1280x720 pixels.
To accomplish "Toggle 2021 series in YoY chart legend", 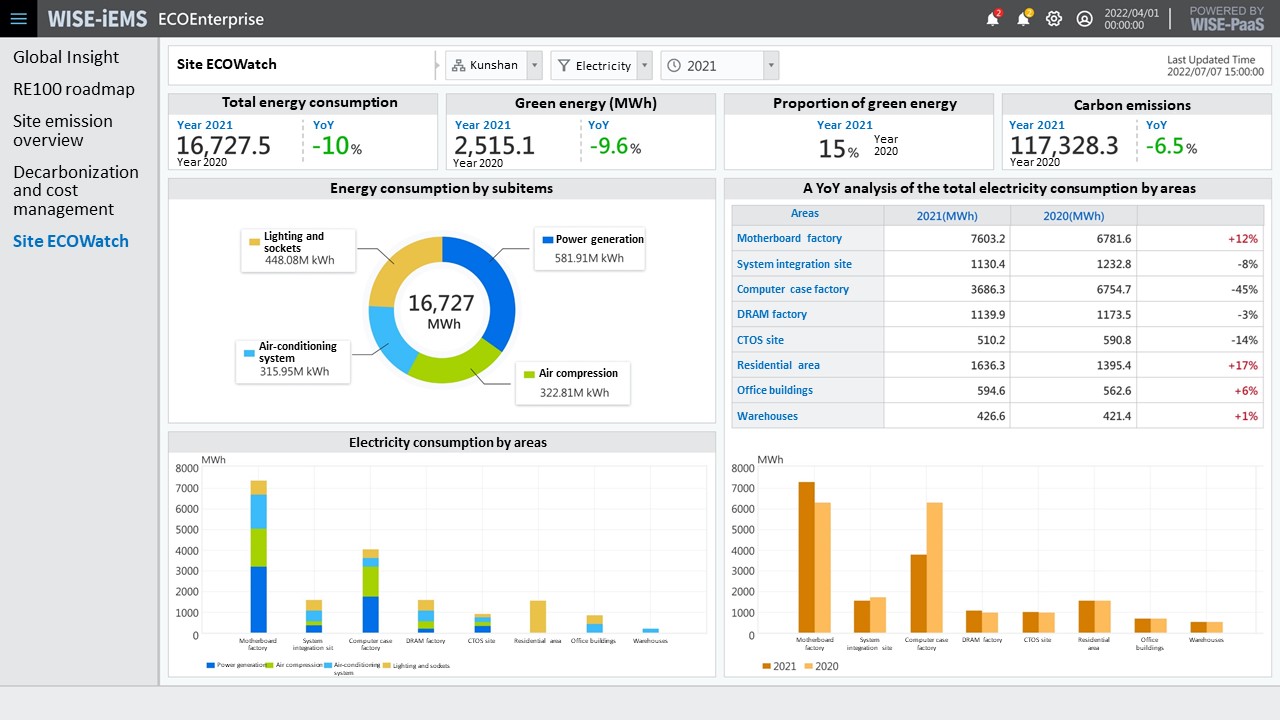I will click(779, 666).
